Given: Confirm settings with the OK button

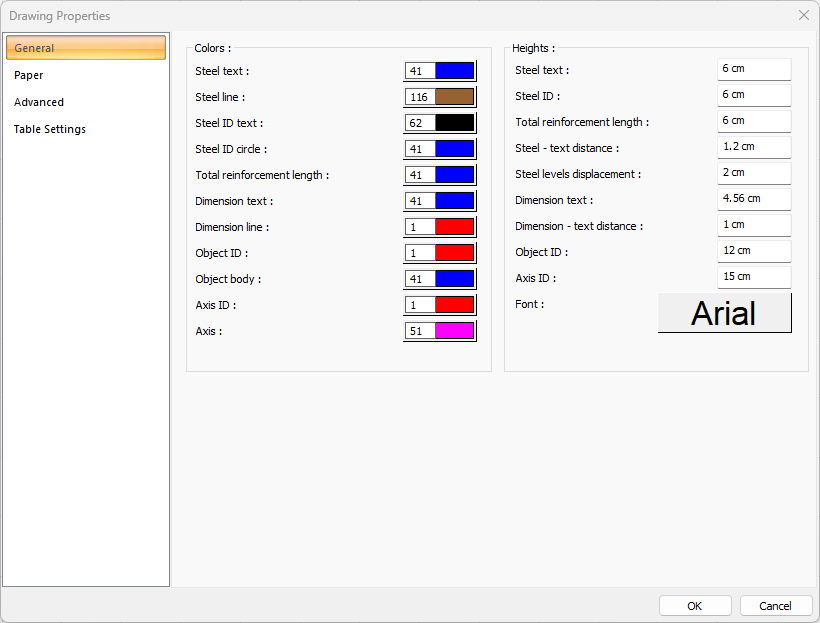Looking at the screenshot, I should pos(695,606).
